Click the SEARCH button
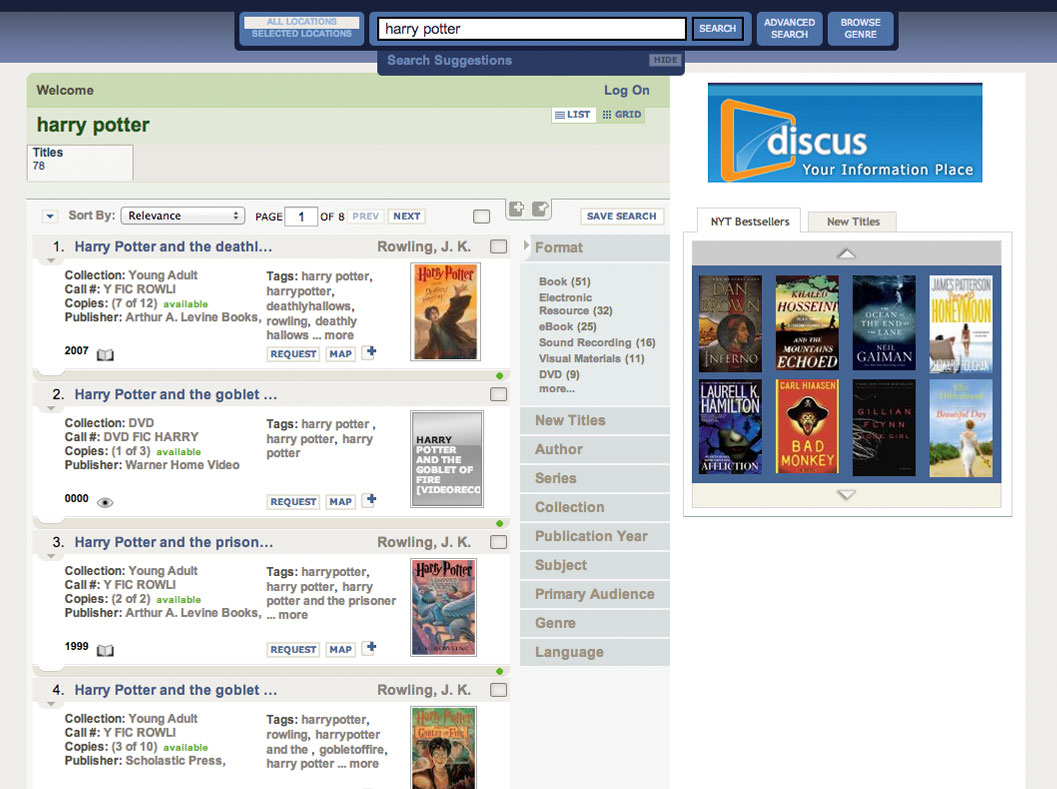Screen dimensions: 1057x789 coord(717,29)
